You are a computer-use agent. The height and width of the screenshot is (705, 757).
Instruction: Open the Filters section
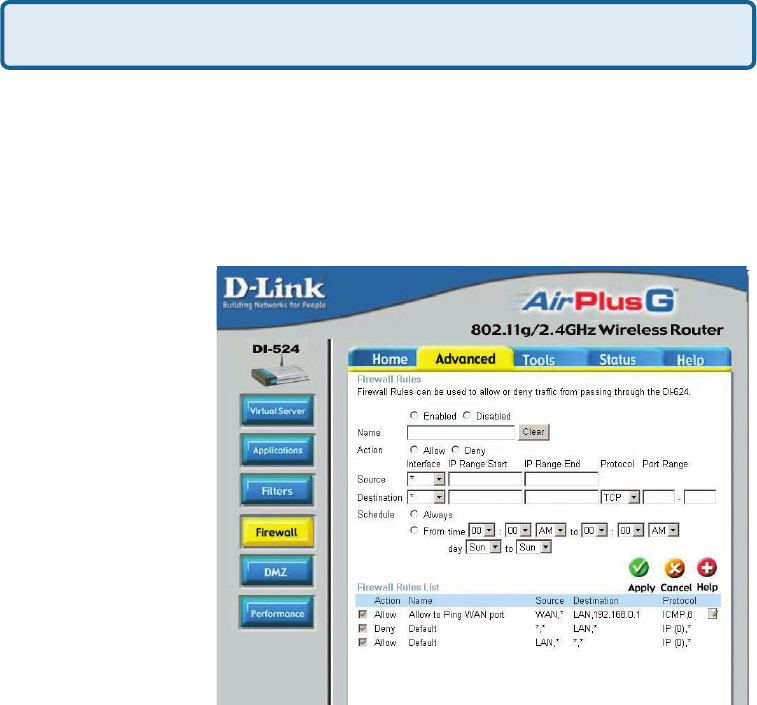[278, 491]
